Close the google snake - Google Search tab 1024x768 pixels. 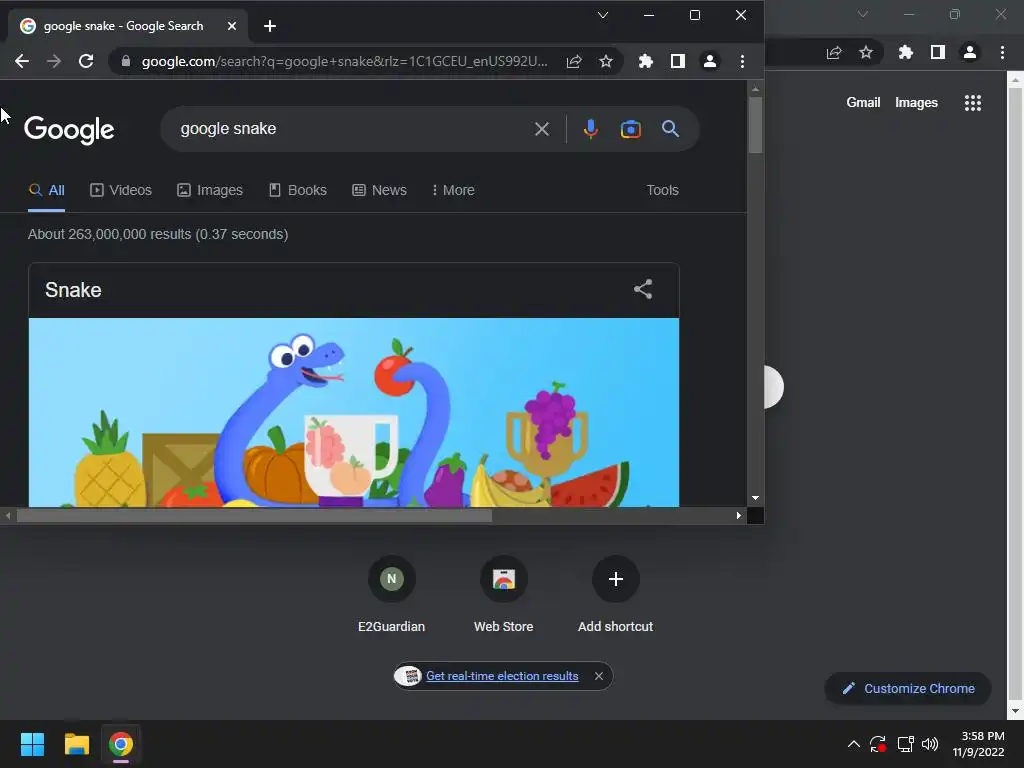pos(232,26)
